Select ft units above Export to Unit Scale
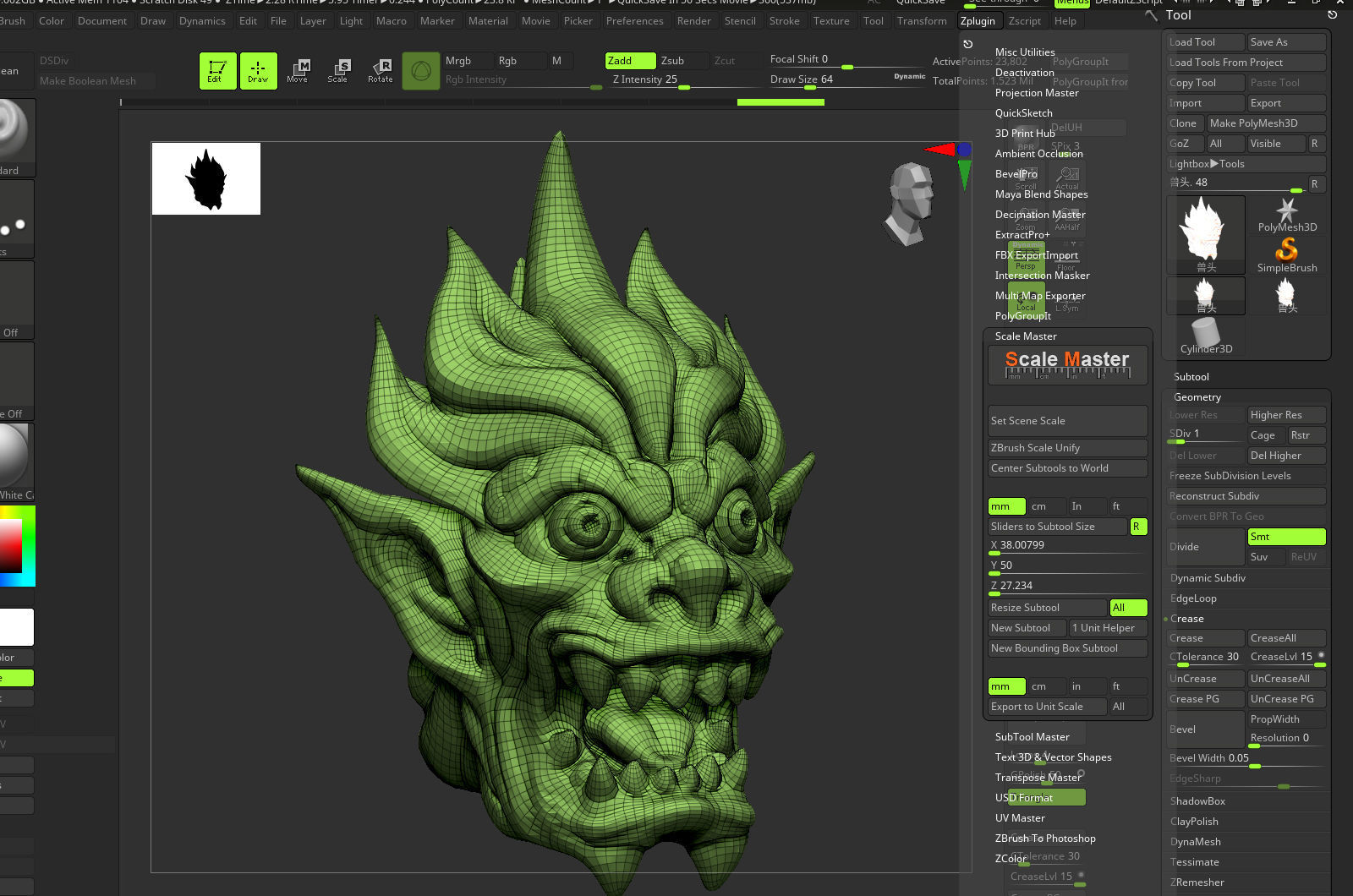 pos(1128,686)
